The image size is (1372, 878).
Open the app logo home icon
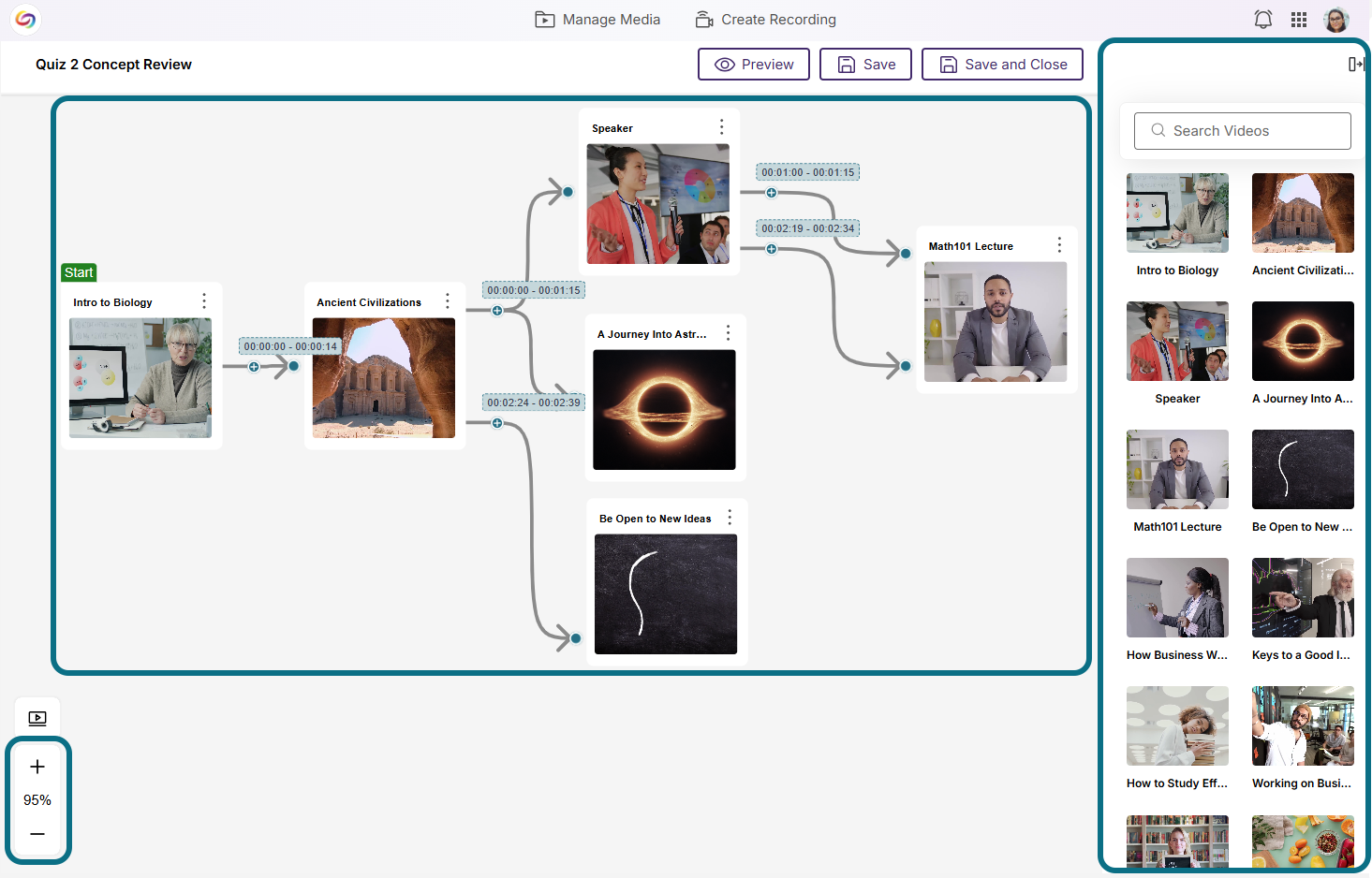click(x=25, y=19)
